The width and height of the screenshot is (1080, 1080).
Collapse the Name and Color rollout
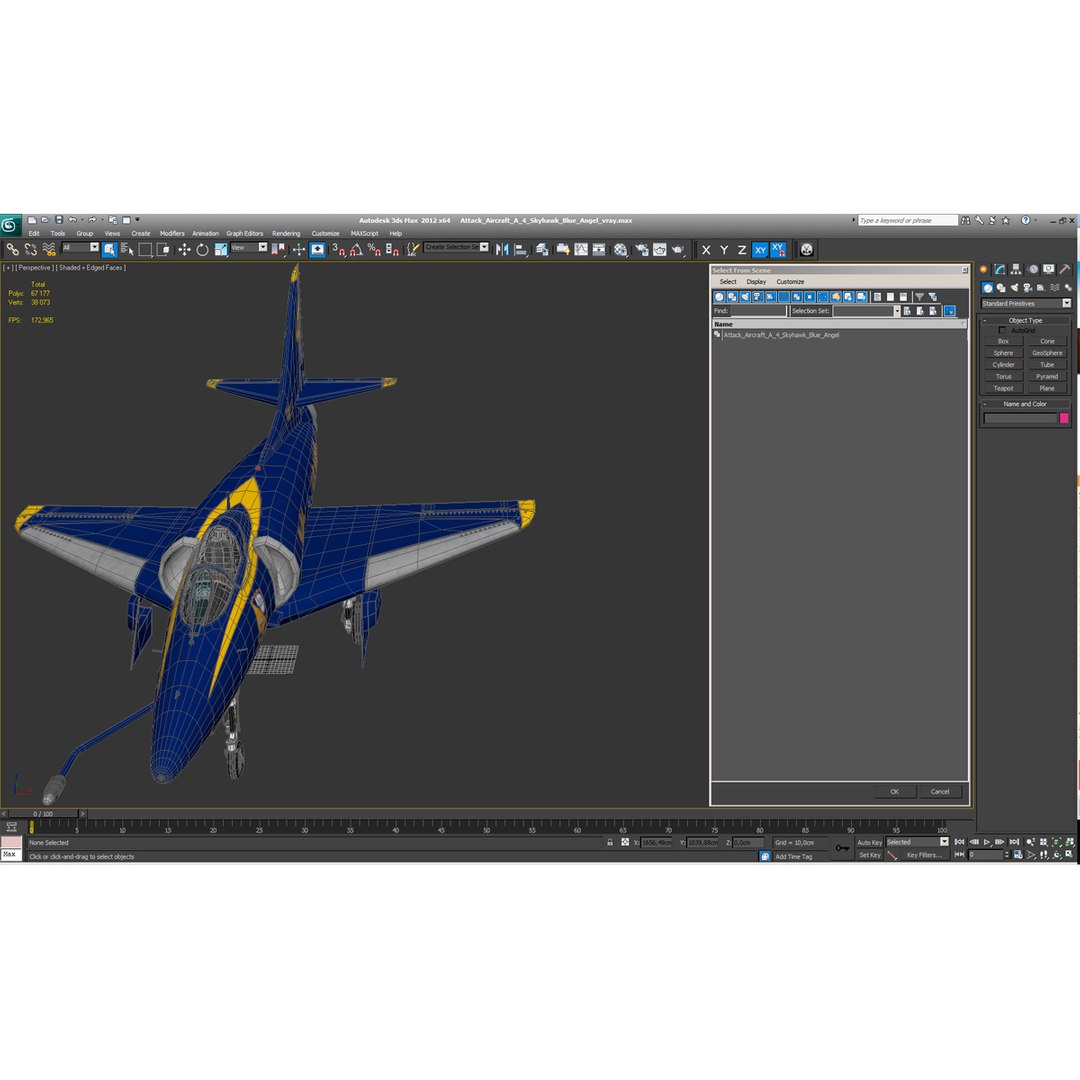coord(1025,404)
